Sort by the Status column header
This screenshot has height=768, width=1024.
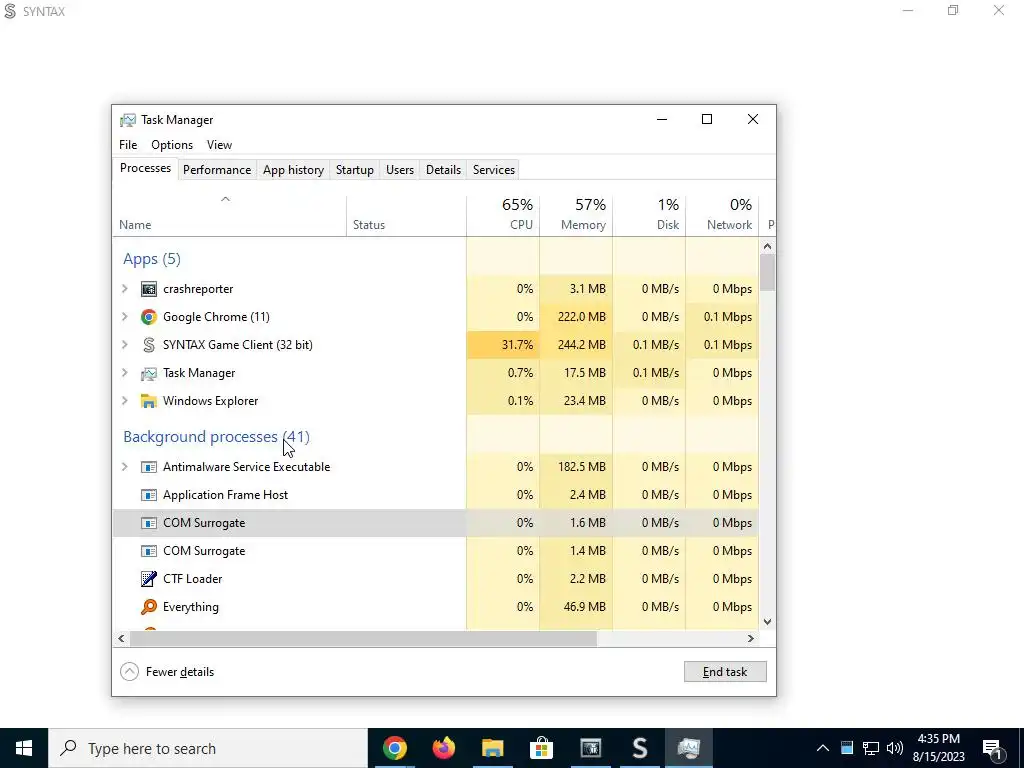pos(406,216)
